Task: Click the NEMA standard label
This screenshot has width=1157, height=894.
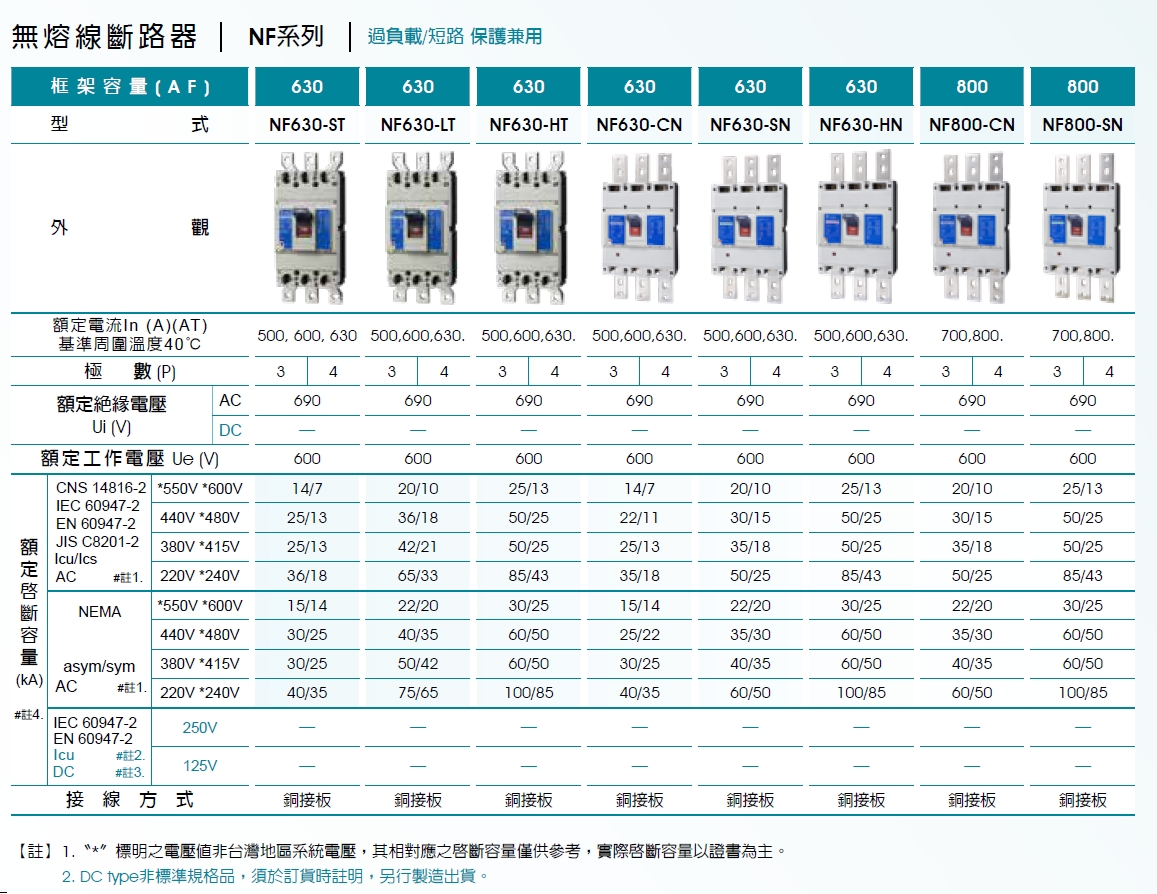Action: 100,611
